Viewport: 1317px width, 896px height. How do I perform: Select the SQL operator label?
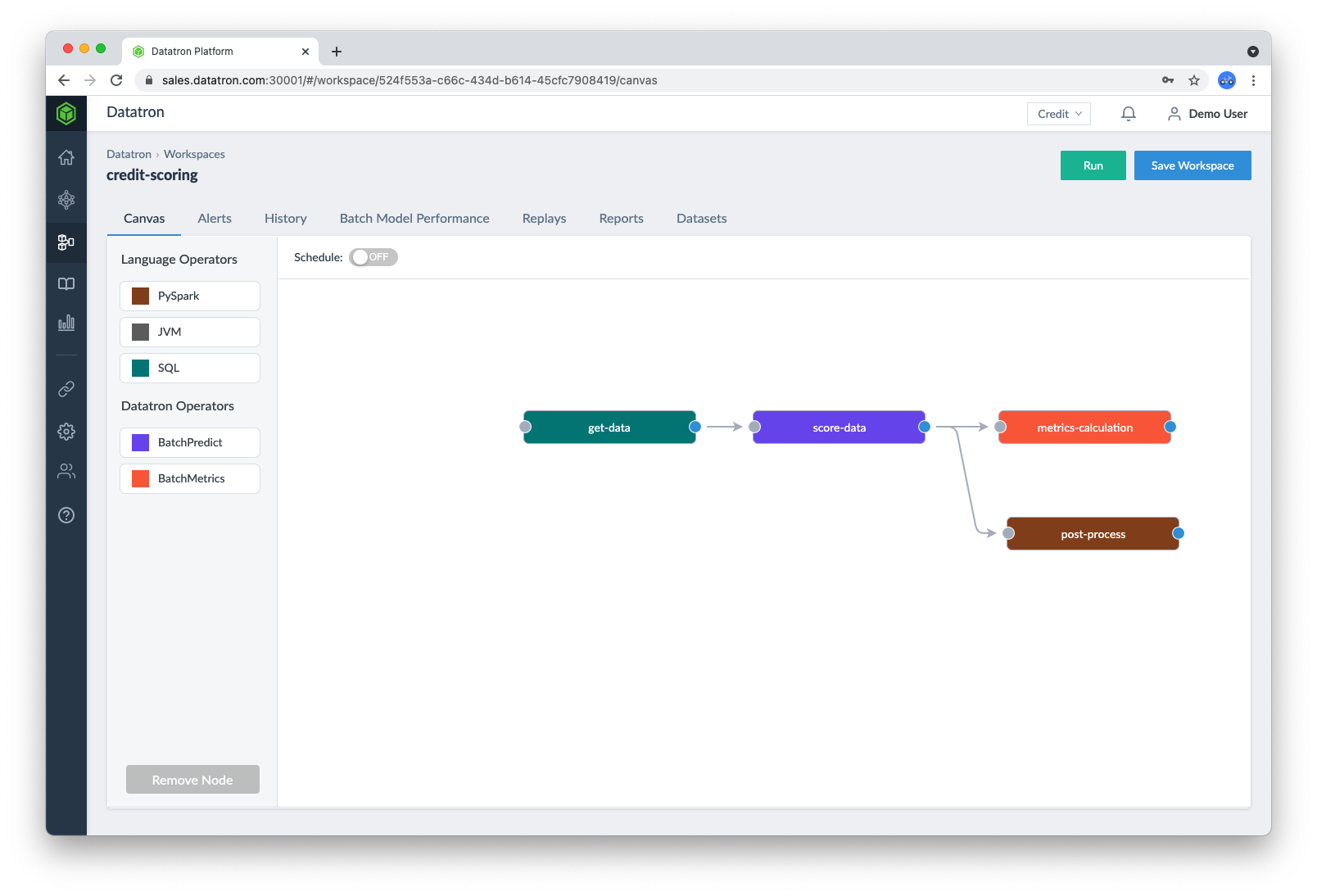point(169,368)
